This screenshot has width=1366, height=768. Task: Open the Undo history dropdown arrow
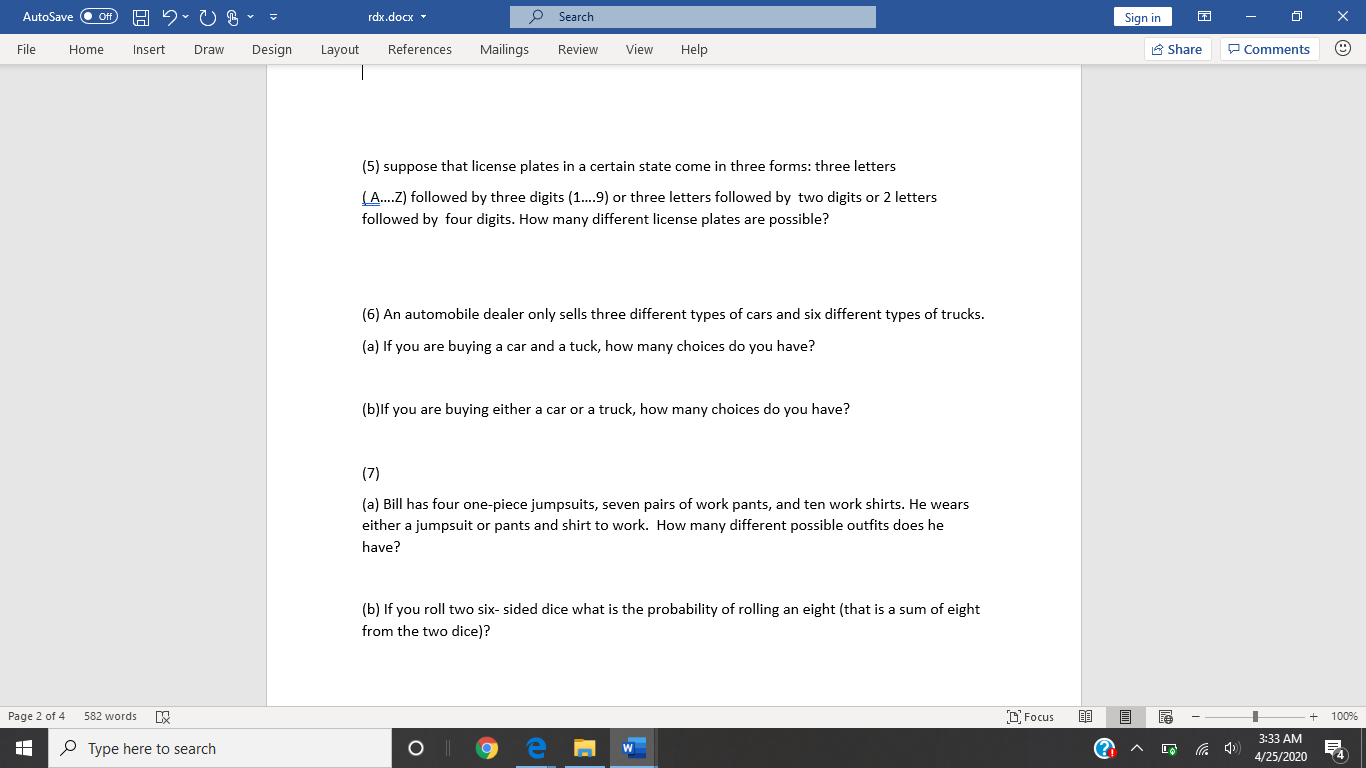coord(184,16)
